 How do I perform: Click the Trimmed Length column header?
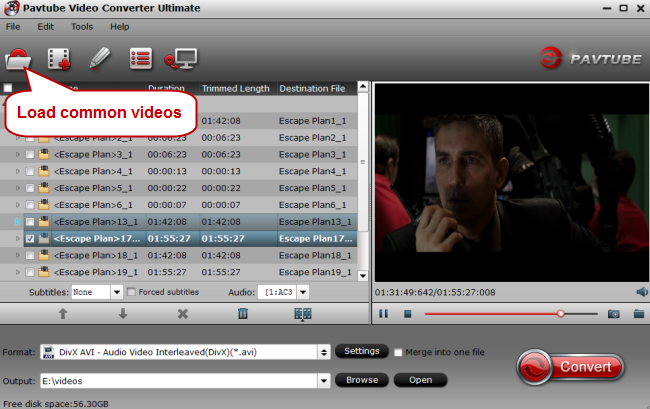pyautogui.click(x=235, y=88)
